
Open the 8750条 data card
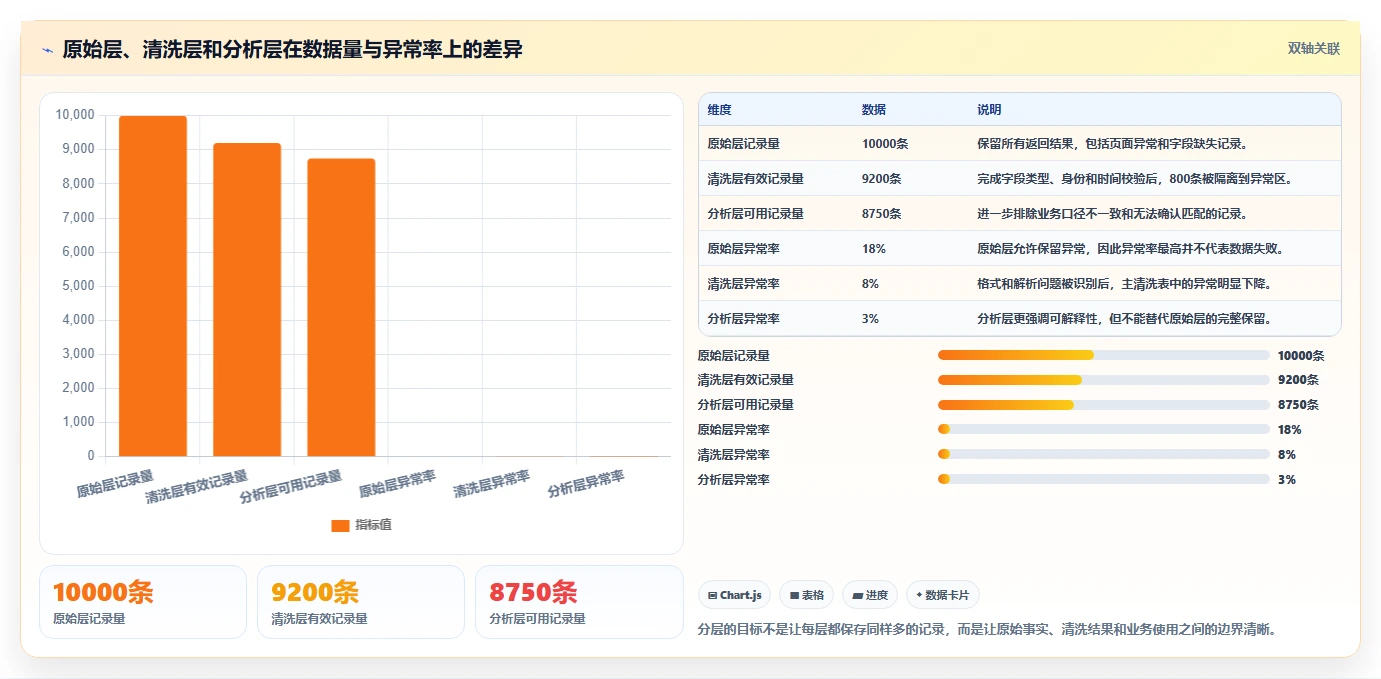(579, 602)
